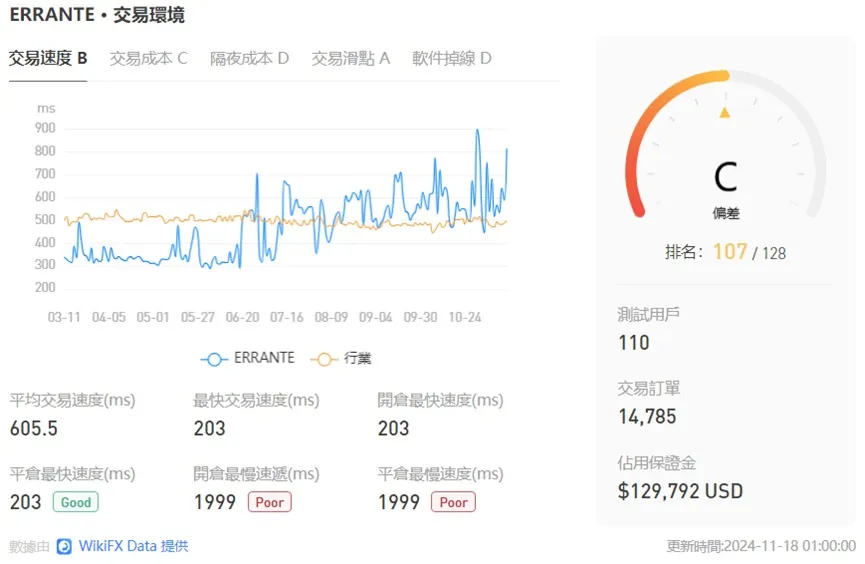Viewport: 865px width, 564px height.
Task: Click the gauge needle triangle marker
Action: 725,113
